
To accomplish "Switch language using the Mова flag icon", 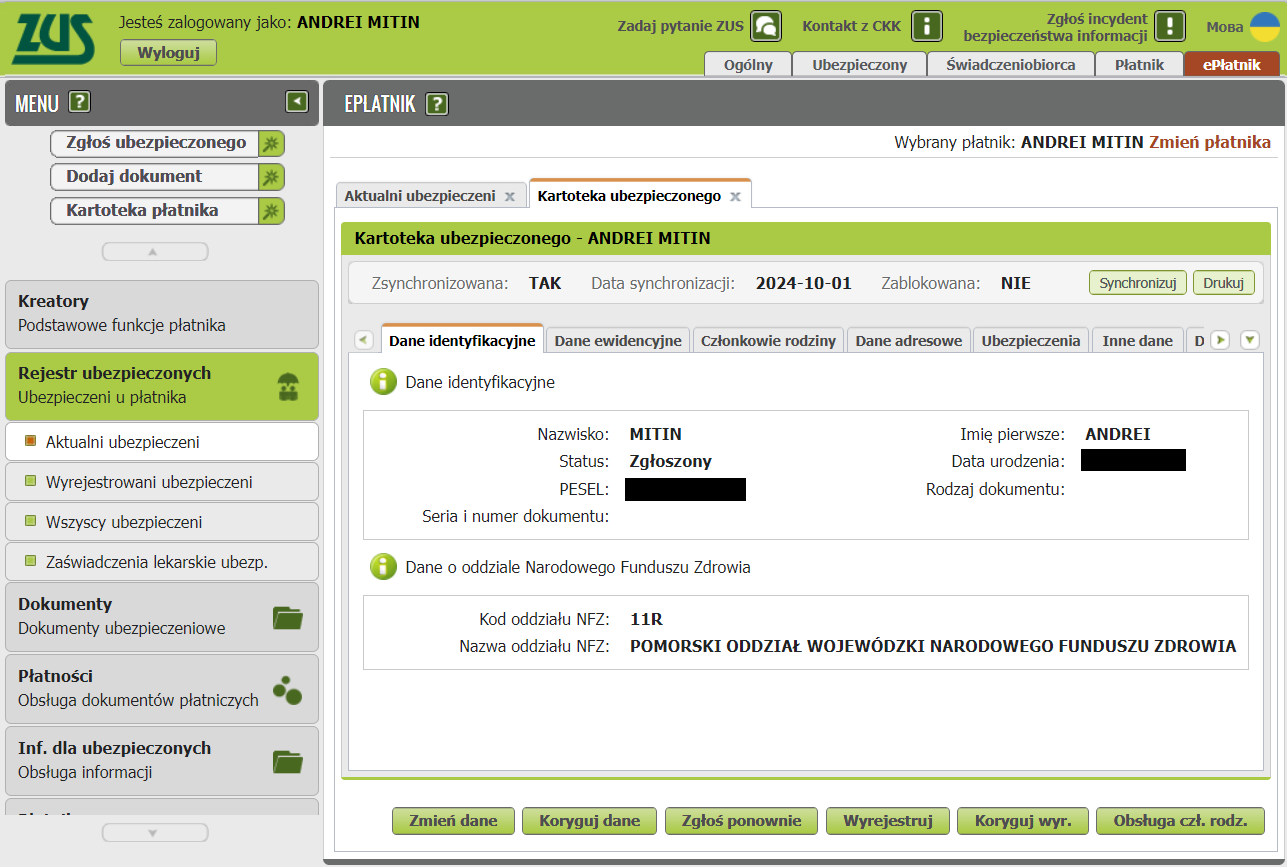I will click(1264, 27).
